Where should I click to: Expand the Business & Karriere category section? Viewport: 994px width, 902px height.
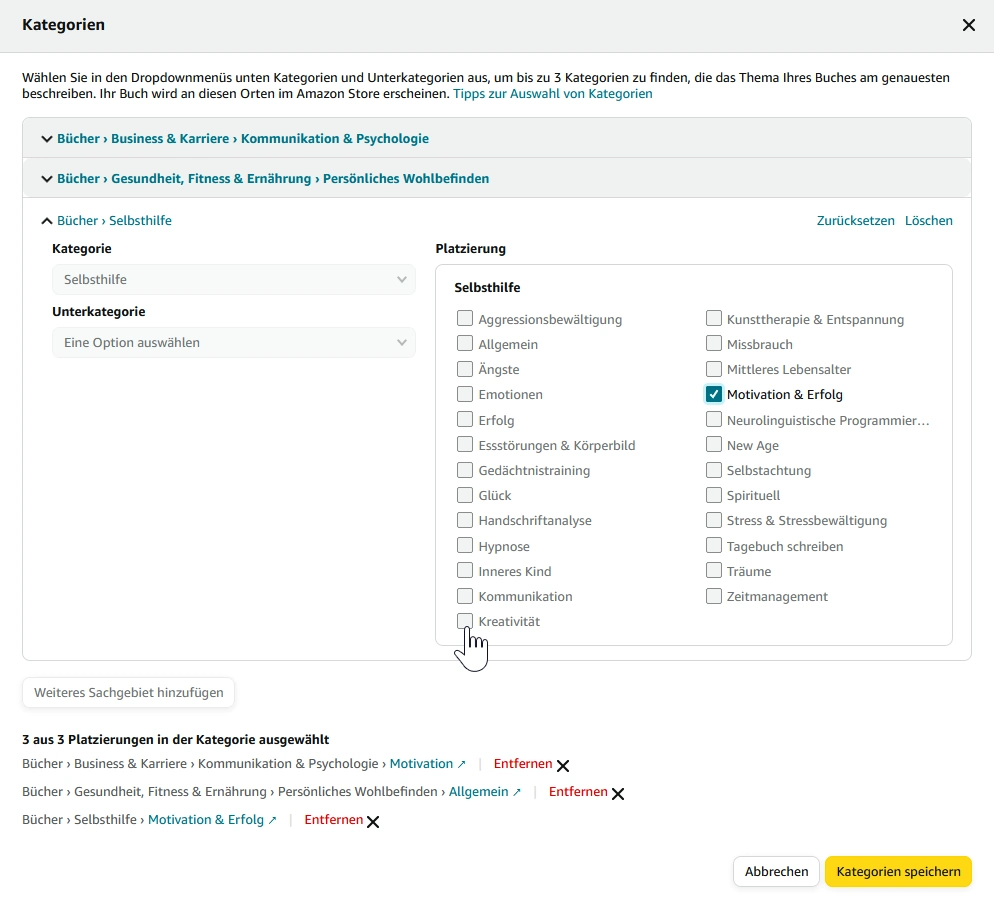pos(47,139)
